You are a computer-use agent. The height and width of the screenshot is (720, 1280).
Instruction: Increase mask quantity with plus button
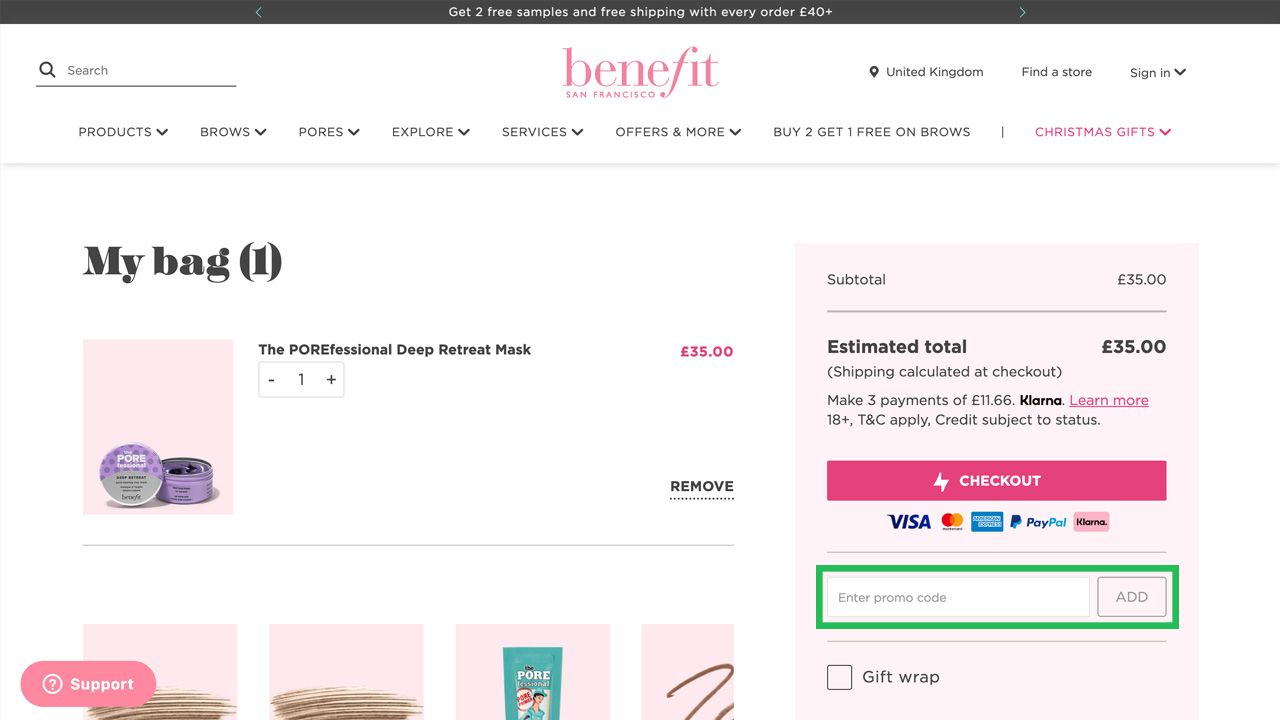pos(331,380)
